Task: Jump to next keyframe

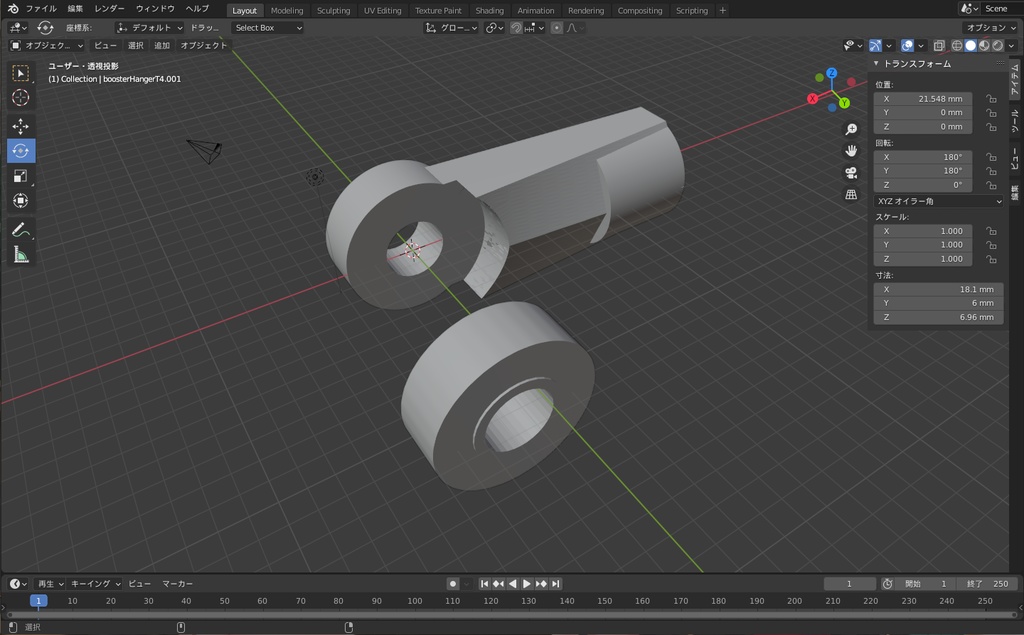Action: tap(541, 583)
